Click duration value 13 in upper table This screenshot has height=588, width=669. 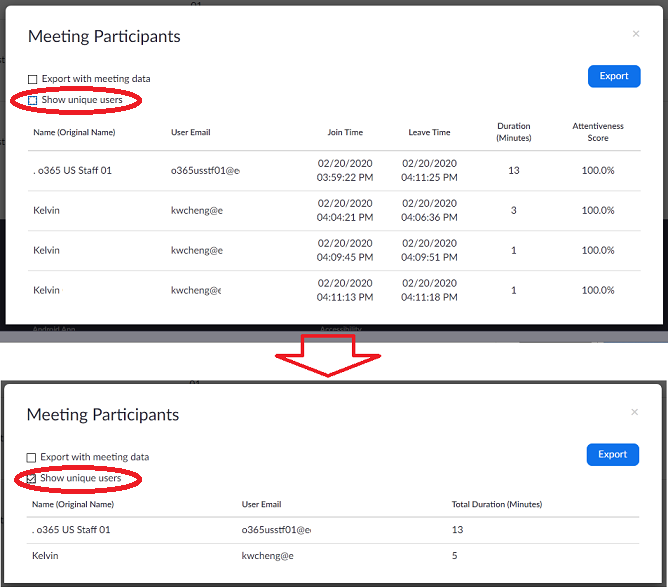tap(514, 171)
